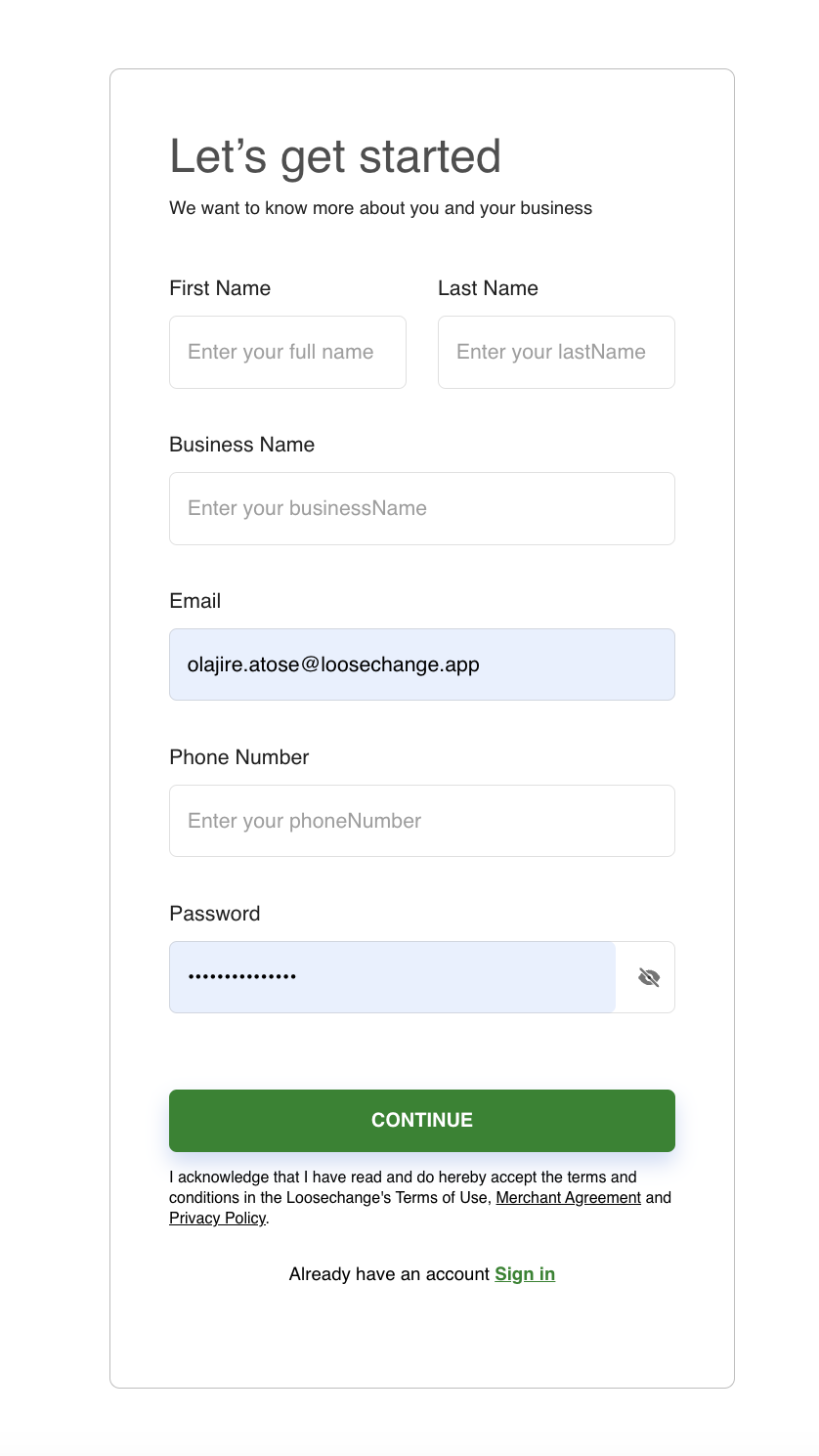
Task: Open the Merchant Agreement link
Action: point(568,1198)
